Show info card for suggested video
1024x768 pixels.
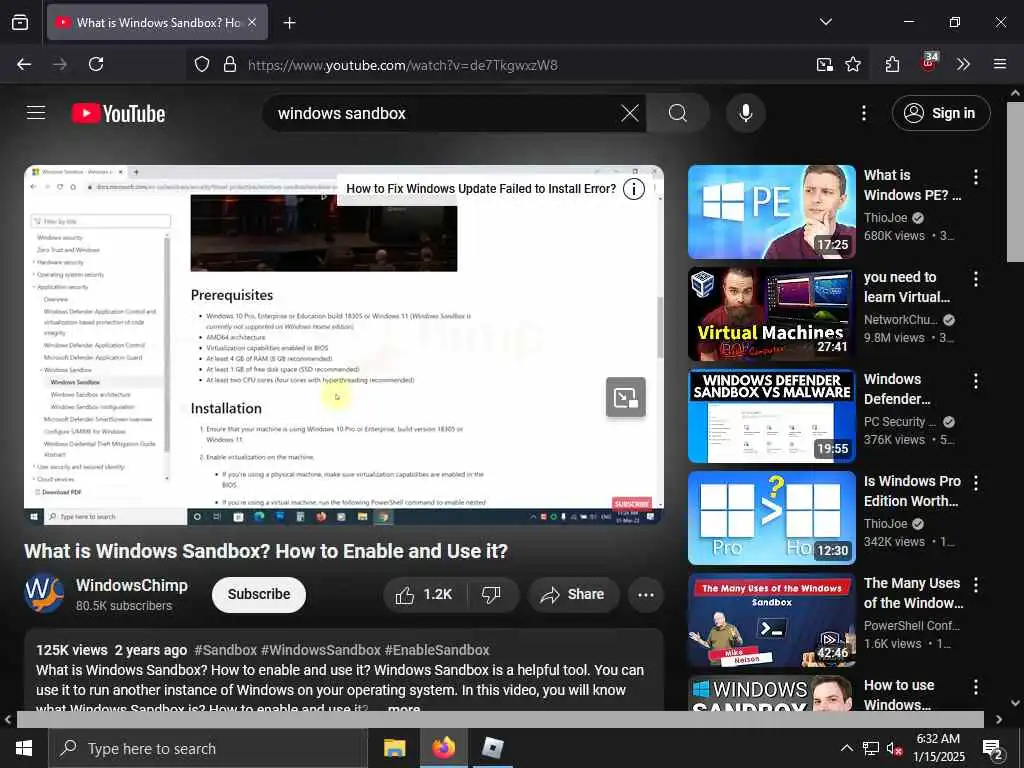[633, 189]
